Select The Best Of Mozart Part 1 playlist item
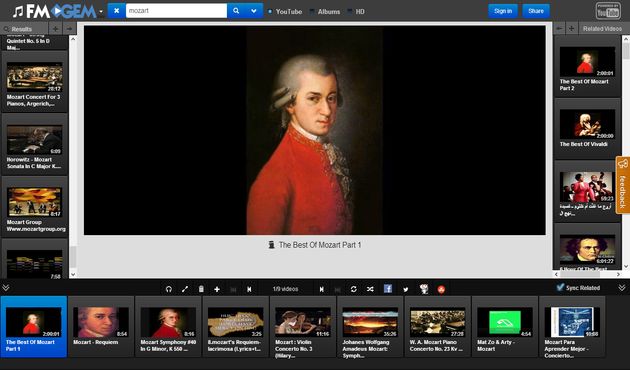The width and height of the screenshot is (630, 370). [x=34, y=327]
